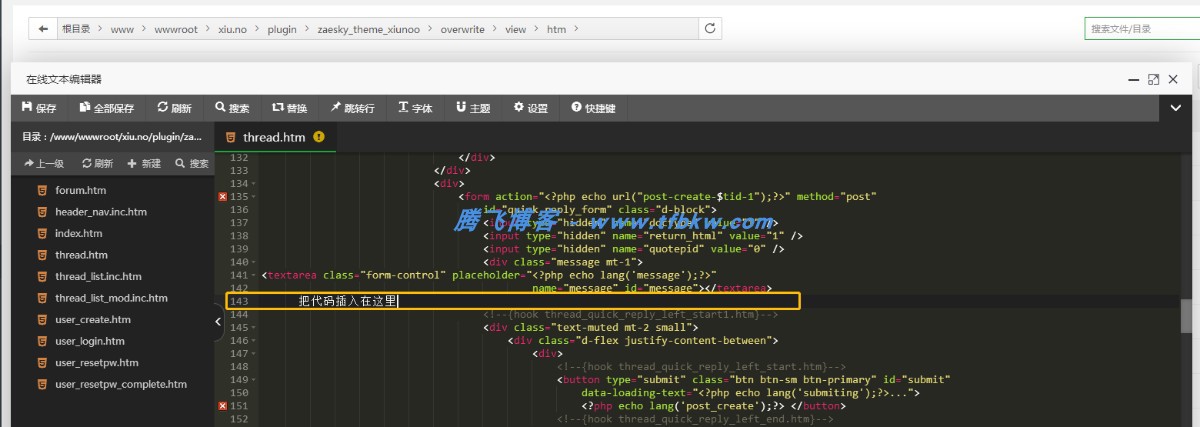Minimize the online text editor window

1132,79
